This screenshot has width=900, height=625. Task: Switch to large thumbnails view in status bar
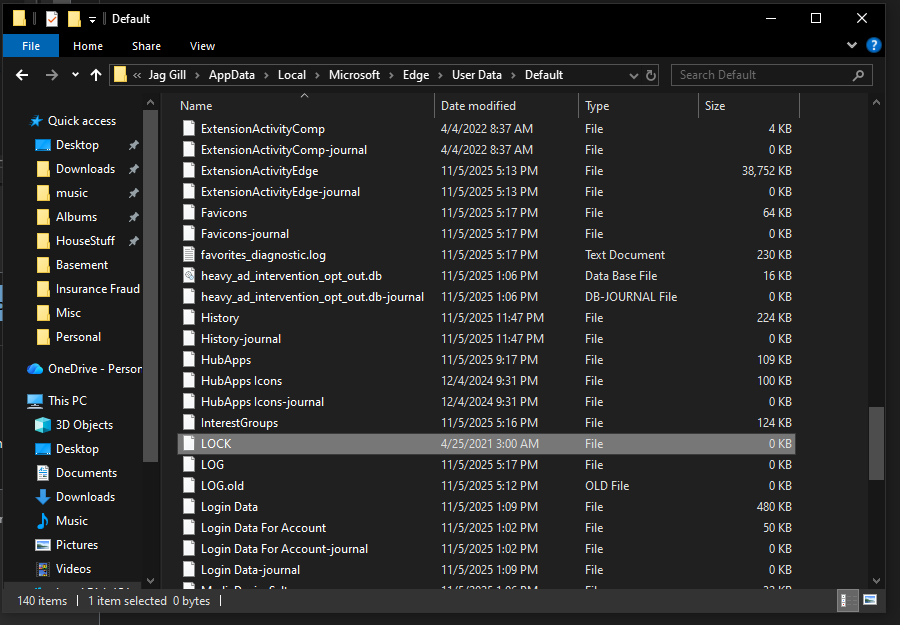(x=868, y=600)
